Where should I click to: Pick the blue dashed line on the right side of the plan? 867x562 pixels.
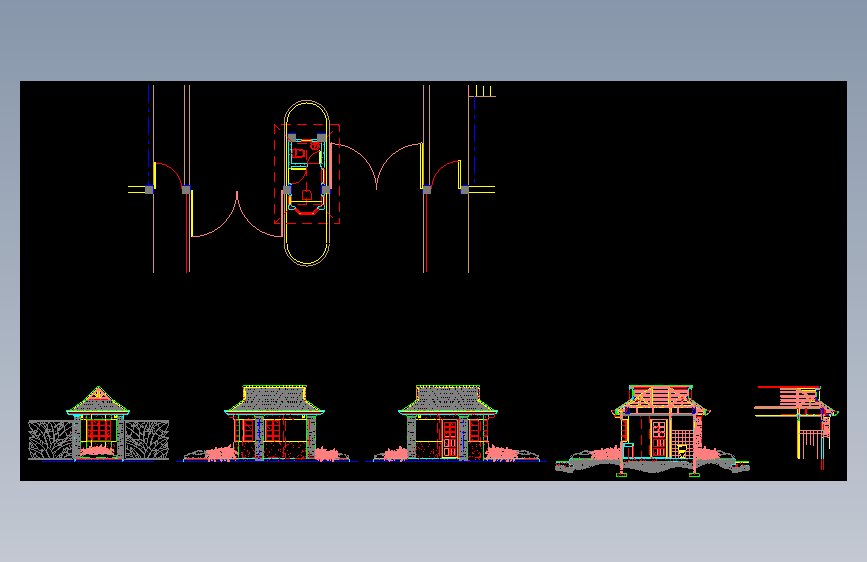pos(474,141)
